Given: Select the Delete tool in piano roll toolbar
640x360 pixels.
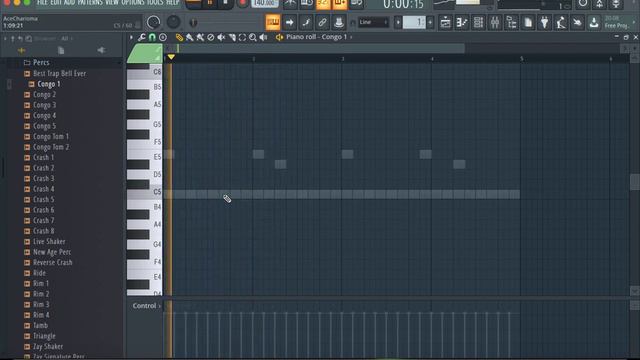Looking at the screenshot, I should pyautogui.click(x=211, y=38).
